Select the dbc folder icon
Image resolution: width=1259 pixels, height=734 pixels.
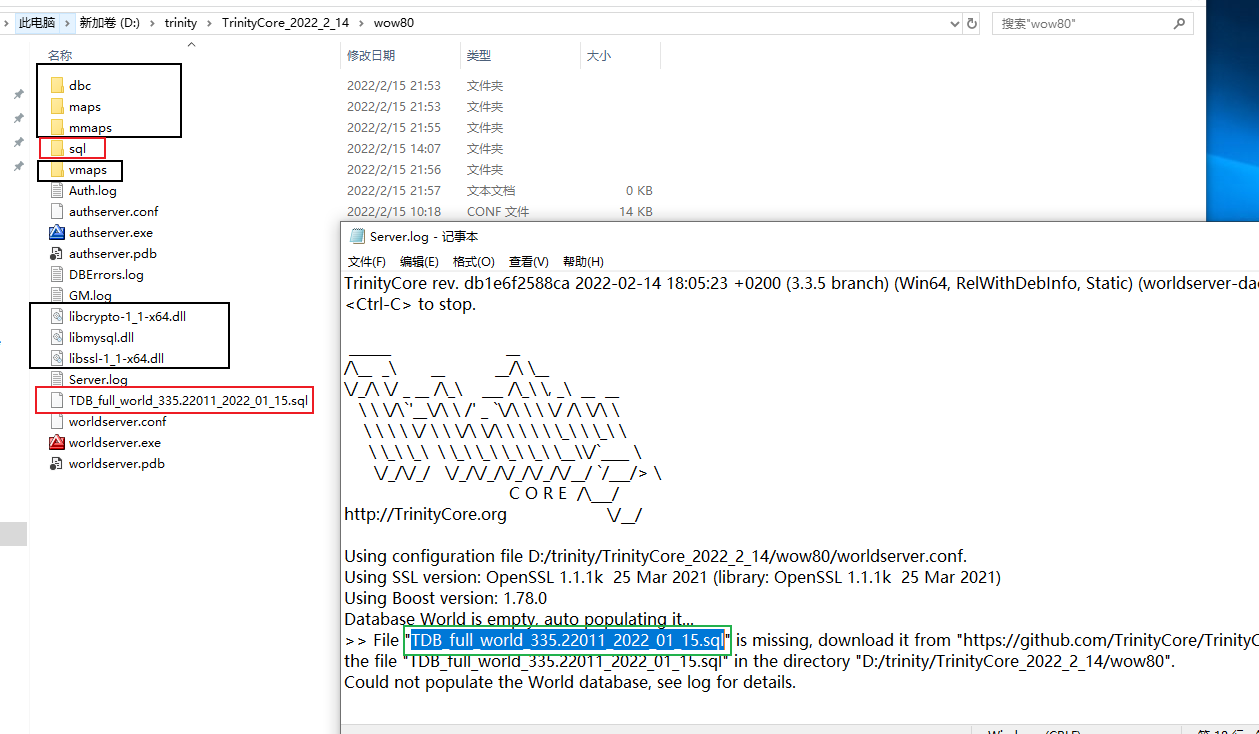pos(57,86)
